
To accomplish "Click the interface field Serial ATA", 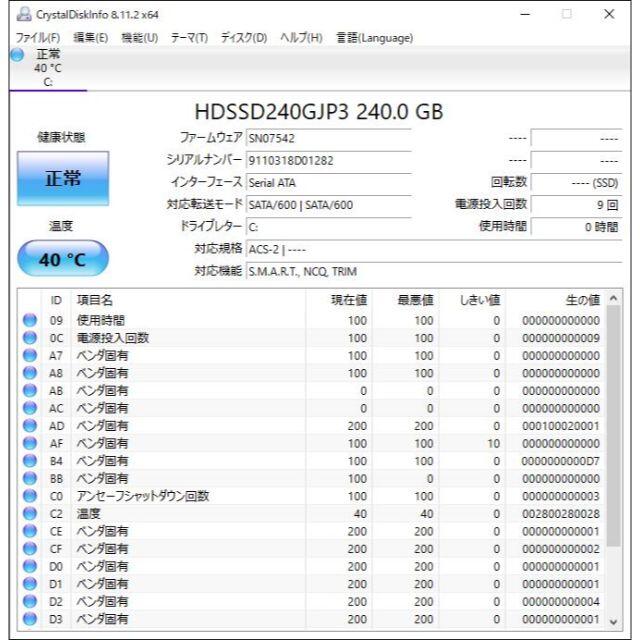I will click(x=328, y=182).
